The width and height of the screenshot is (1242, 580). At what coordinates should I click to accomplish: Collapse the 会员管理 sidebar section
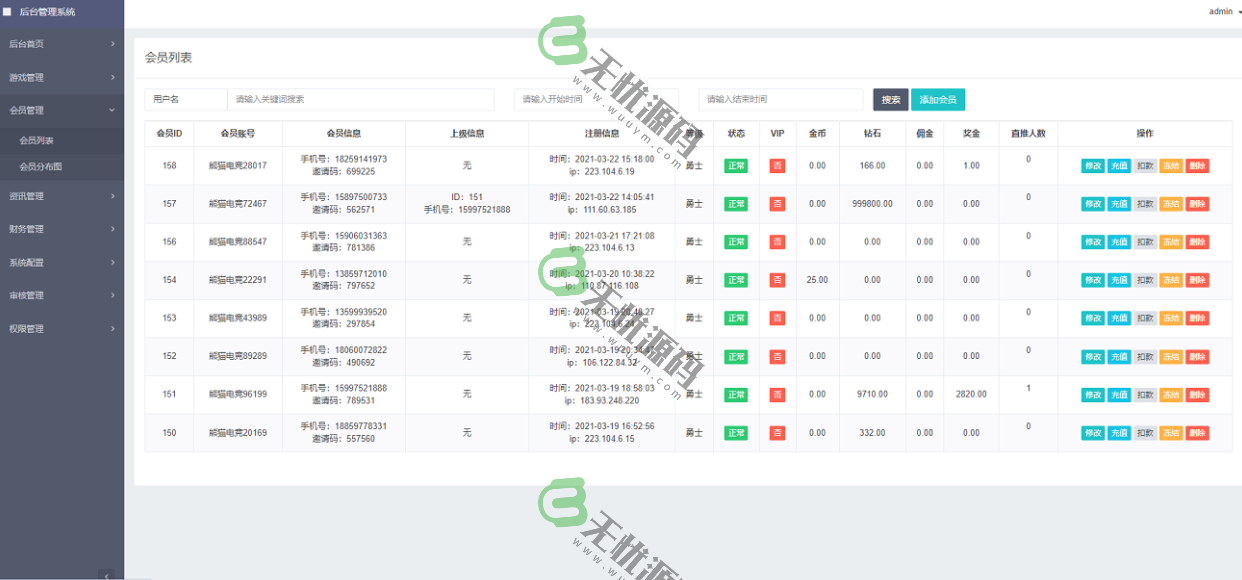[62, 110]
